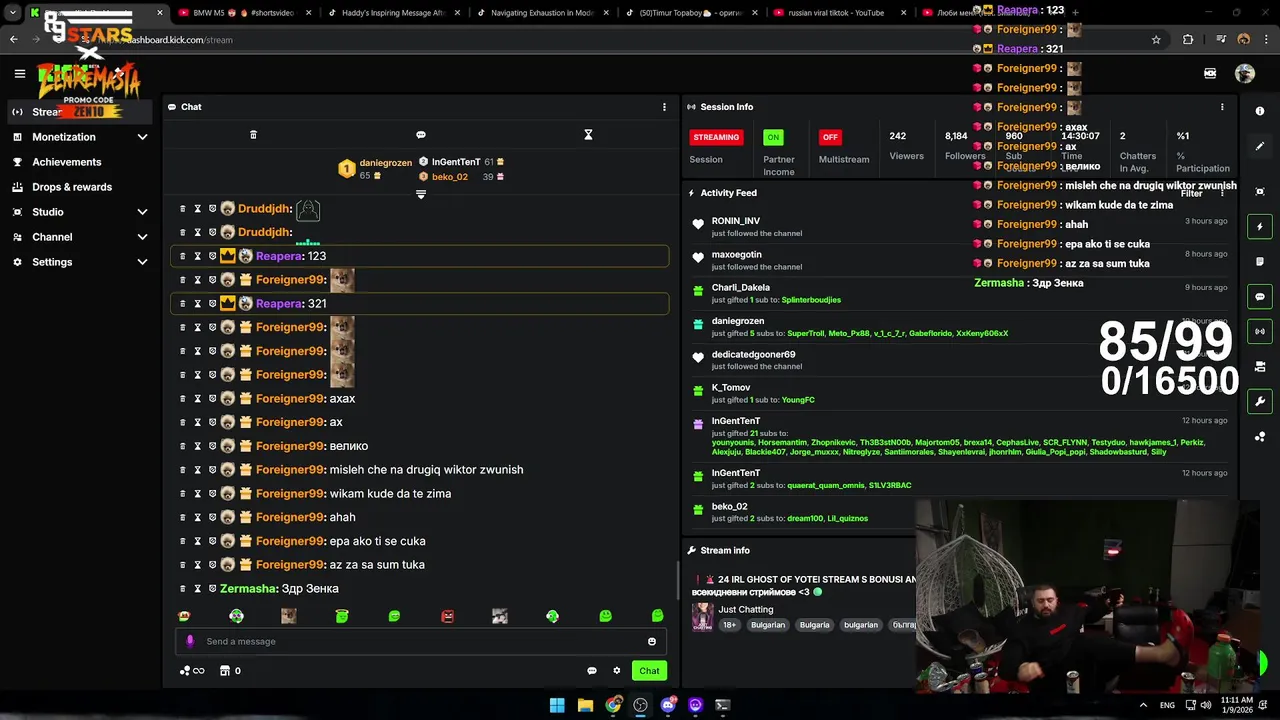
Task: Switch to the russian viral tiktok YouTube tab
Action: [835, 13]
